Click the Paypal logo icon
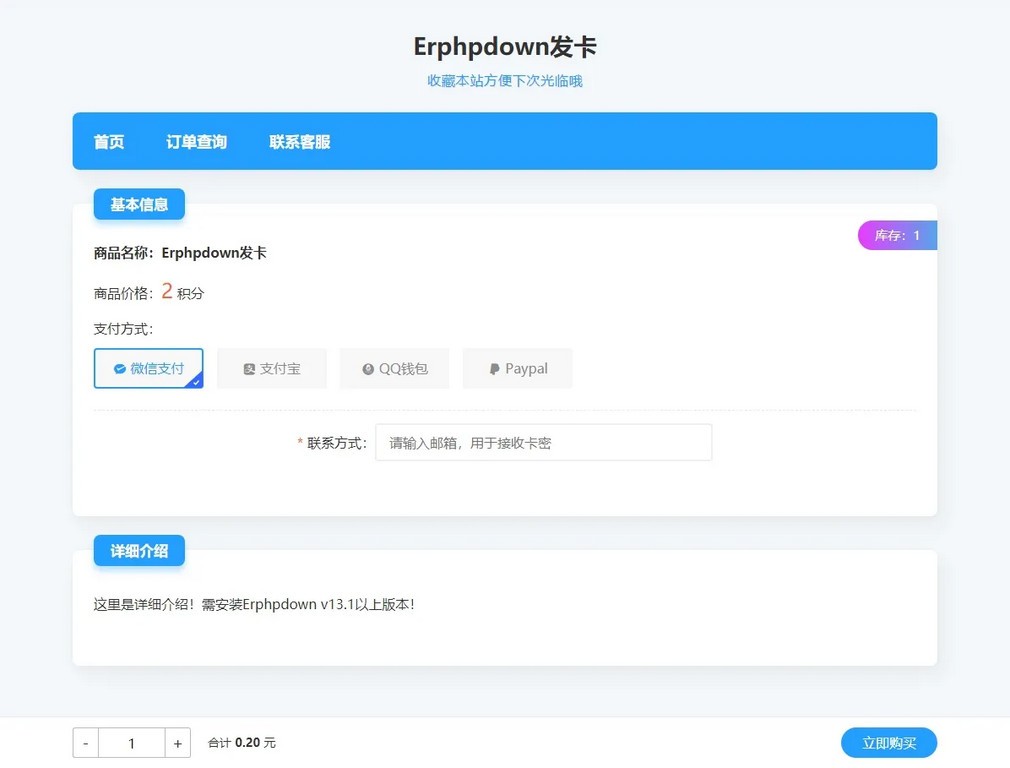This screenshot has width=1010, height=768. point(494,369)
